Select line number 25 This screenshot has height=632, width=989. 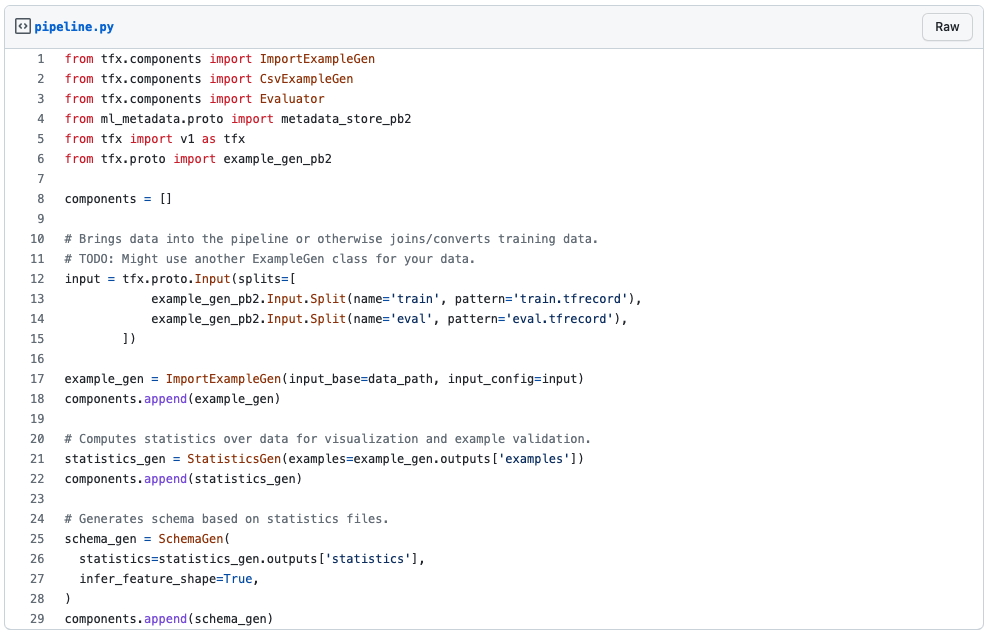38,539
